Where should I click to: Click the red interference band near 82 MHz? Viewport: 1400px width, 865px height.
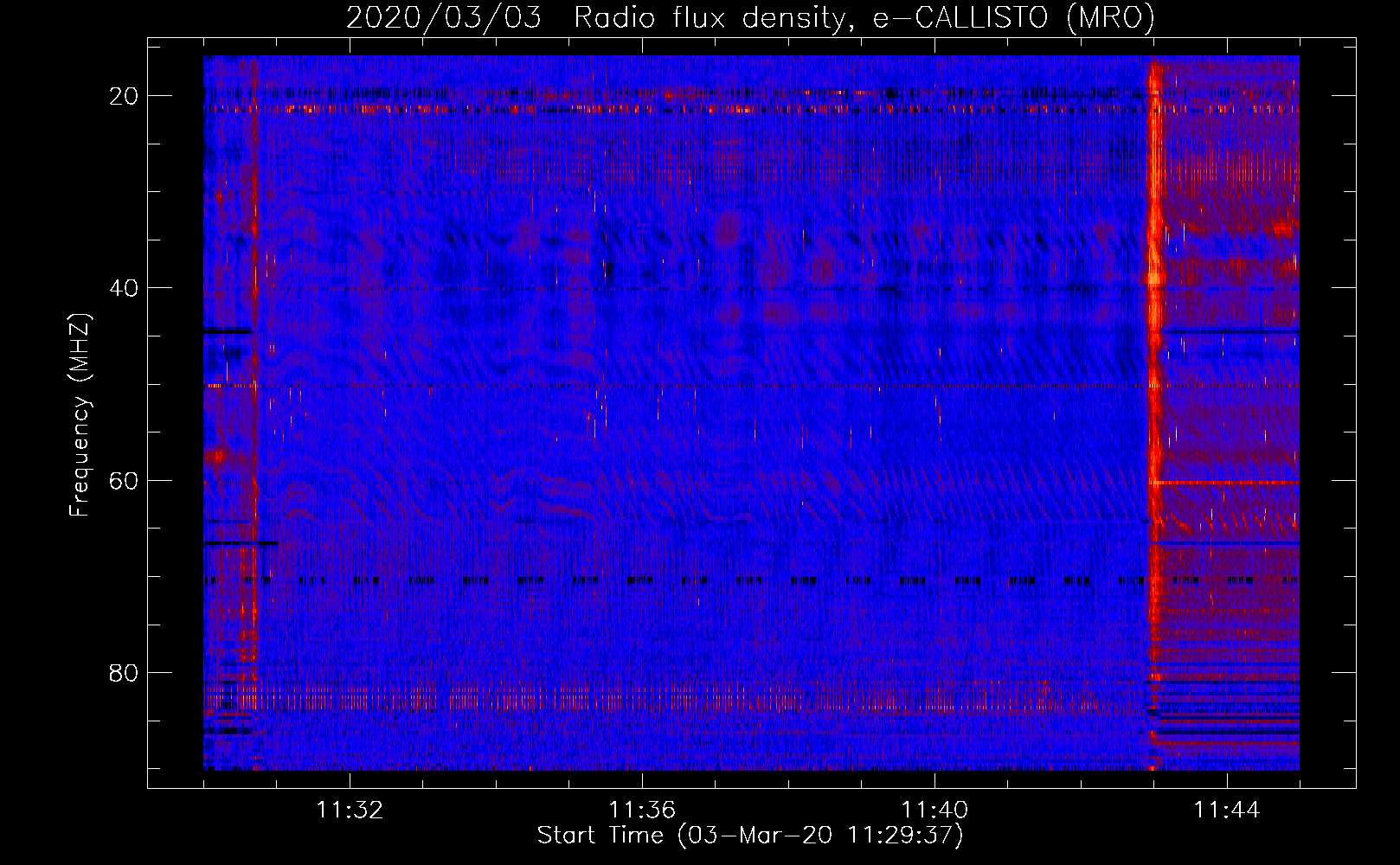click(x=675, y=697)
